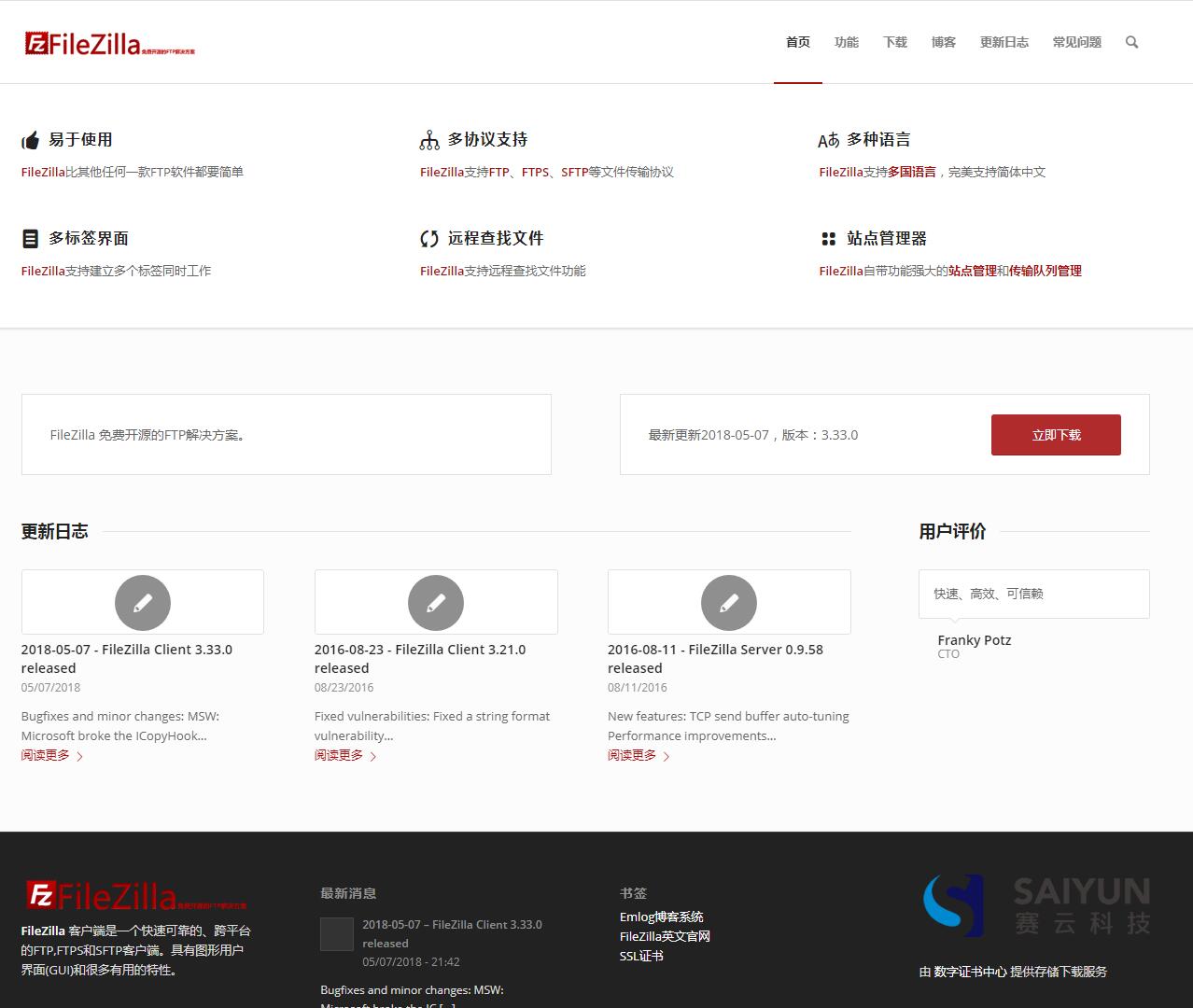Click the 易于使用 heading
The width and height of the screenshot is (1193, 1008).
(80, 139)
